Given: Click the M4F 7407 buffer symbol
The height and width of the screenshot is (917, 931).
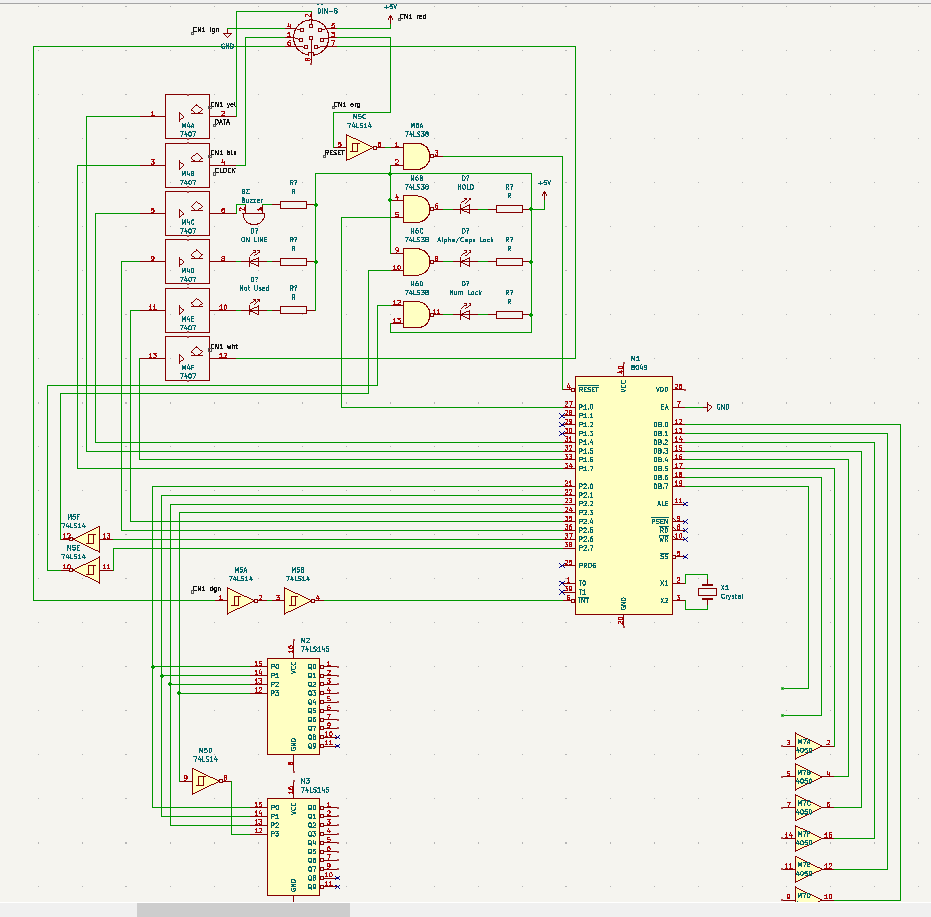Looking at the screenshot, I should click(187, 357).
